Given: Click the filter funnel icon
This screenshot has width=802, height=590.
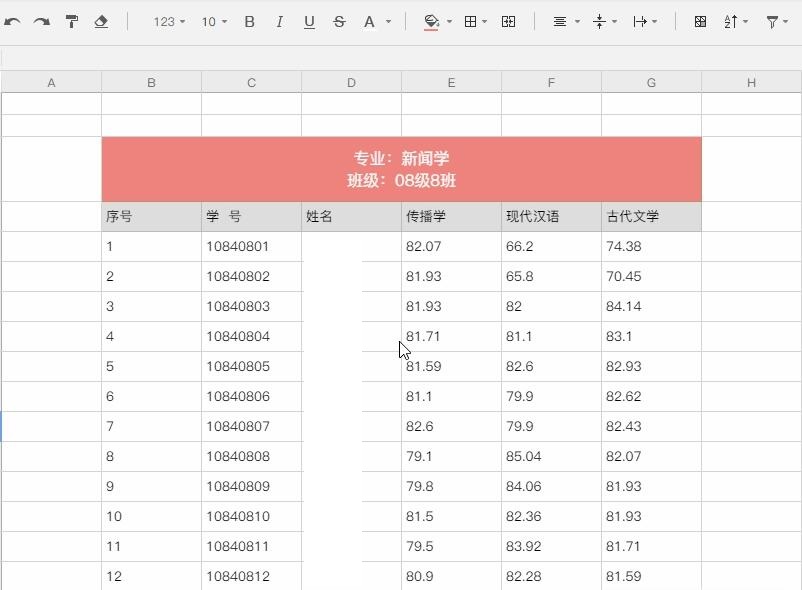Looking at the screenshot, I should click(772, 21).
